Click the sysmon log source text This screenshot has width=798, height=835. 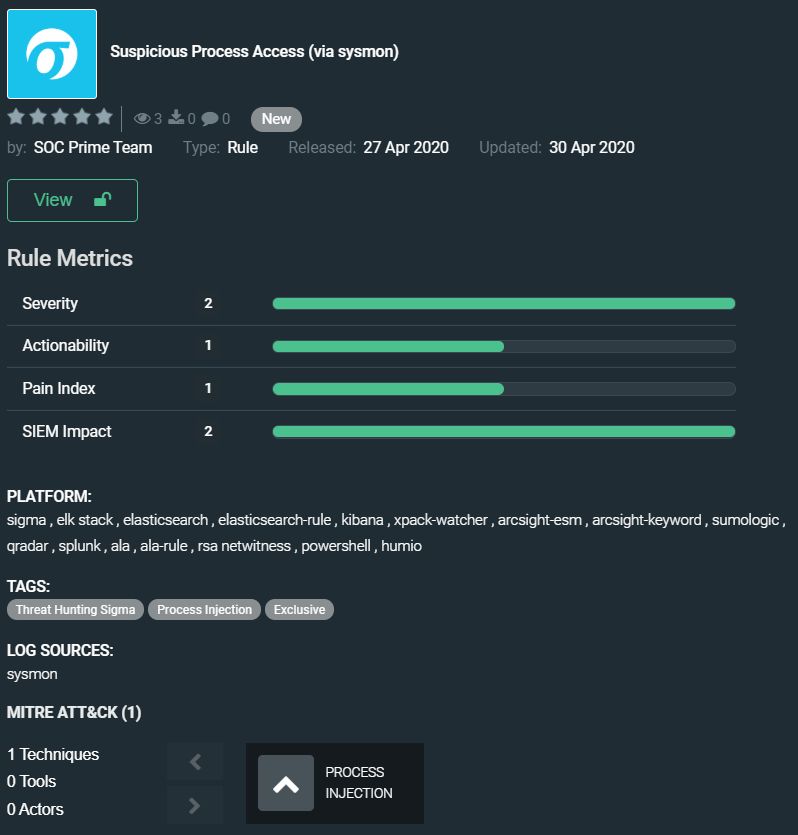point(32,674)
